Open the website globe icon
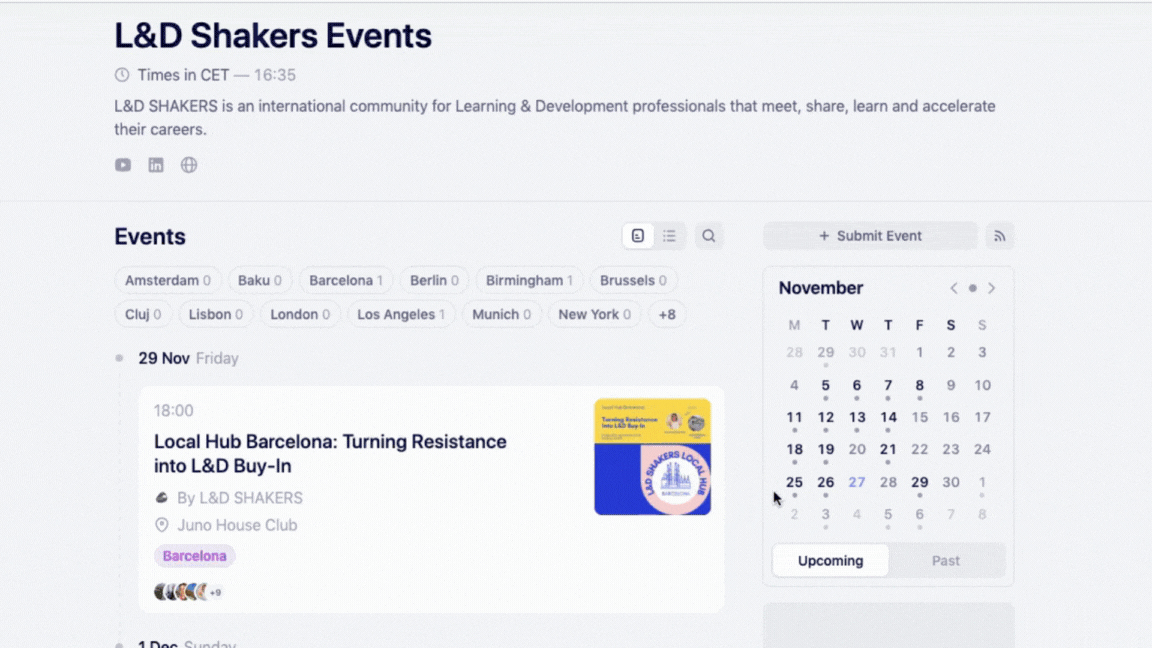The width and height of the screenshot is (1152, 648). tap(189, 165)
